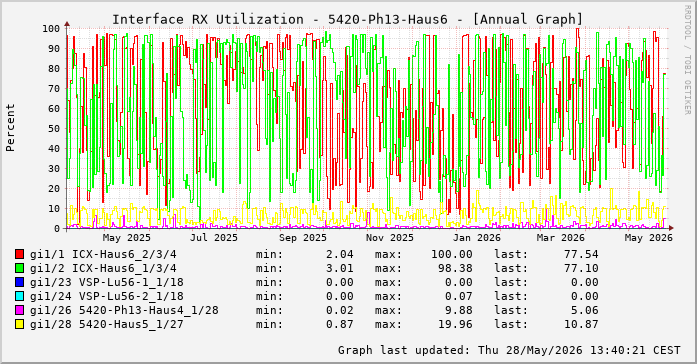Click the min value 3.01 for gi1/2
Screen dimensions: 697x364
[340, 268]
